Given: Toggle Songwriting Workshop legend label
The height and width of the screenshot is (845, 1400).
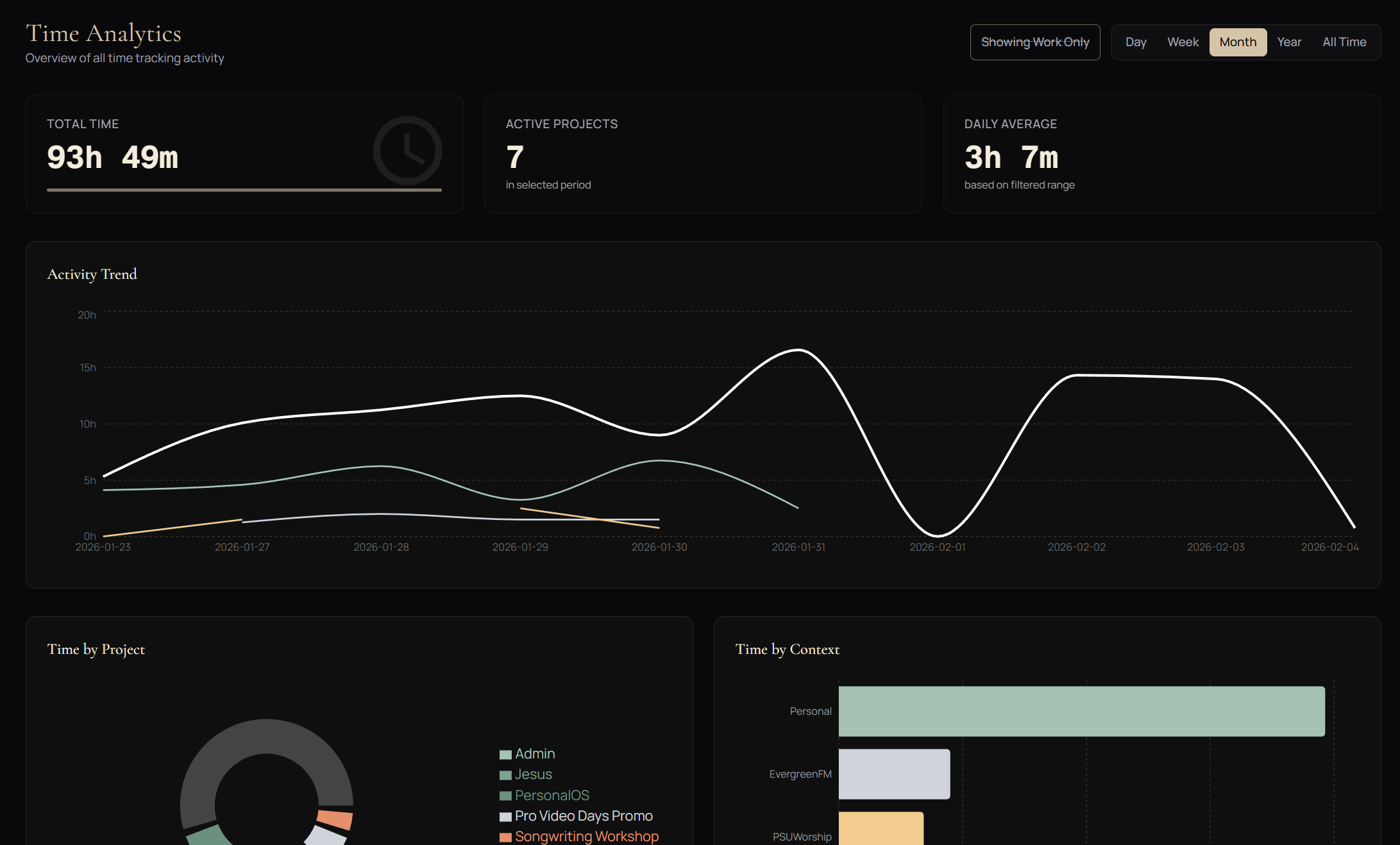Looking at the screenshot, I should [587, 837].
